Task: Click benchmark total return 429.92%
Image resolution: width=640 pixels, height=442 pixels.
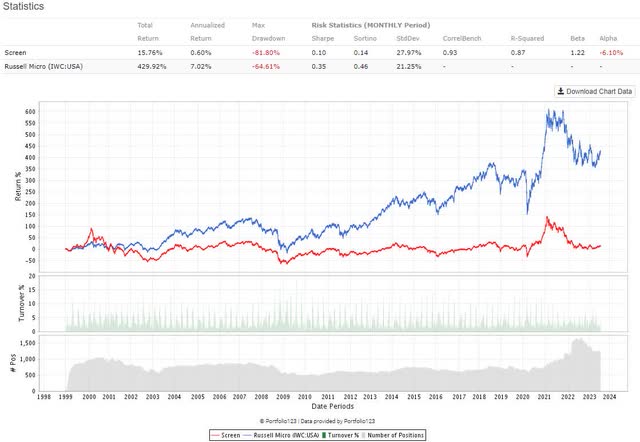Action: click(152, 66)
